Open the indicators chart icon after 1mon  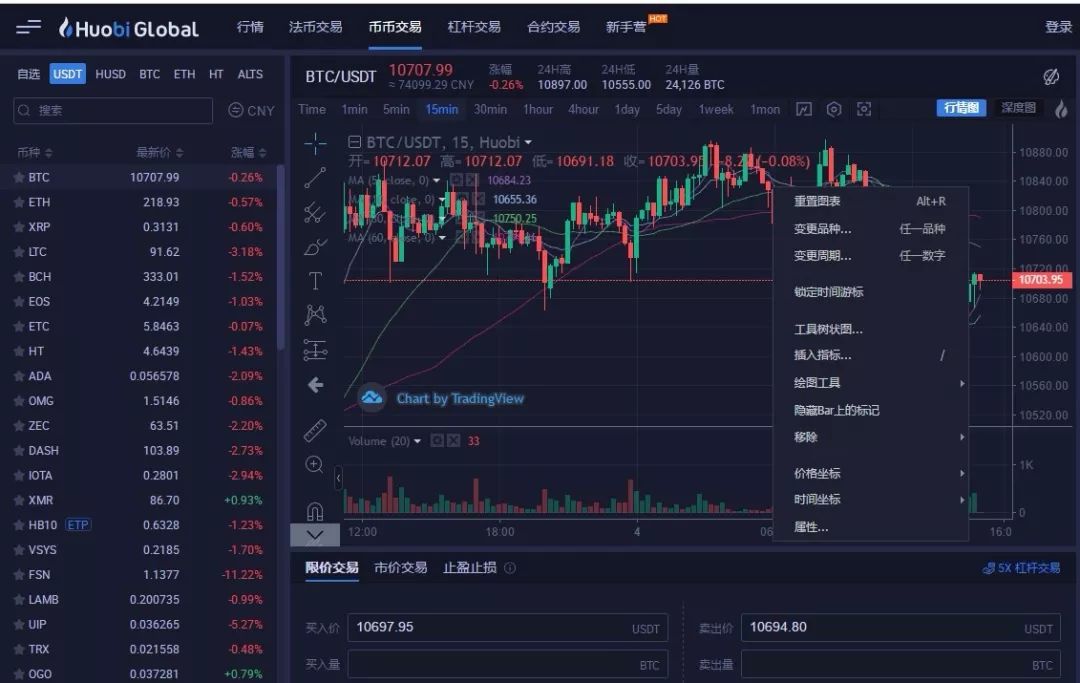coord(804,109)
